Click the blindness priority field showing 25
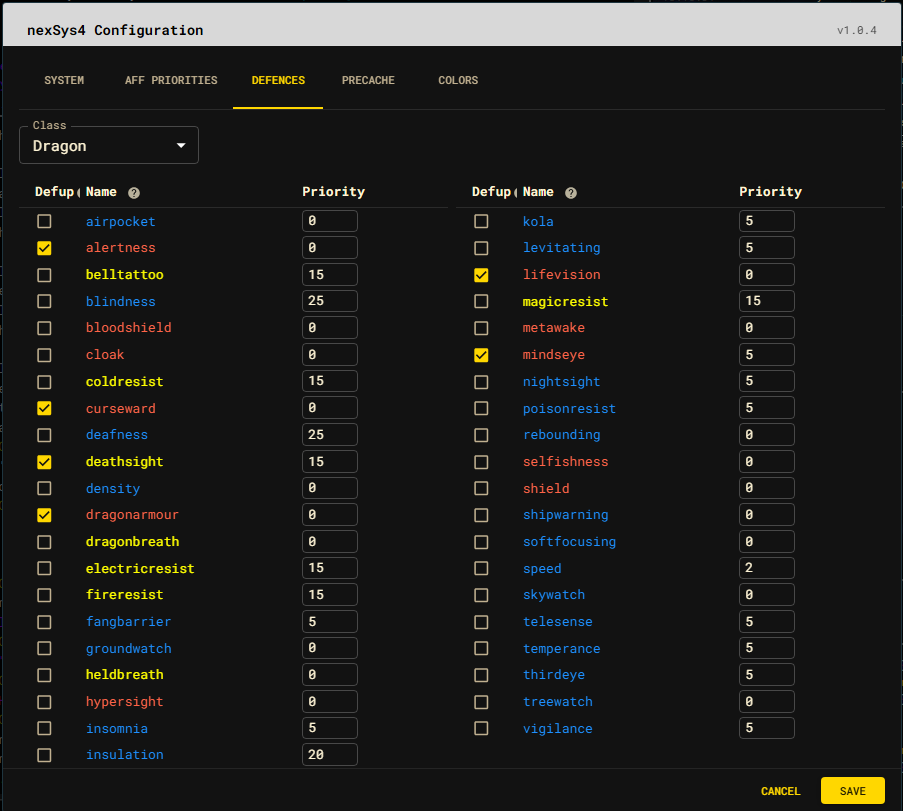 pyautogui.click(x=329, y=301)
